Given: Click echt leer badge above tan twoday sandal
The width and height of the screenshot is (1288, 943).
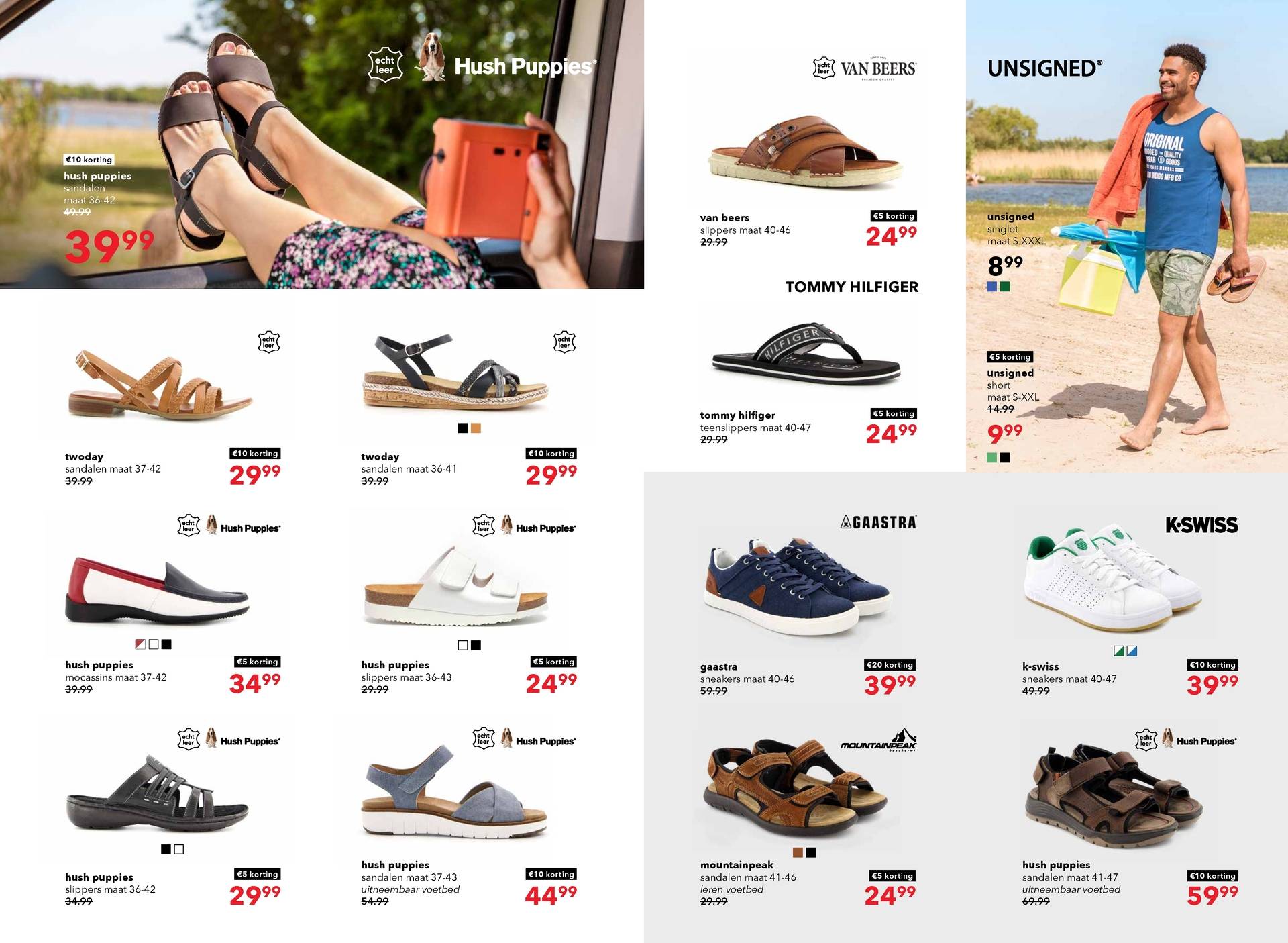Looking at the screenshot, I should coord(268,342).
